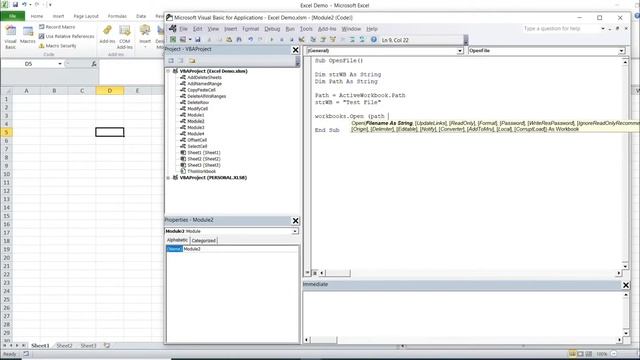This screenshot has width=640, height=360.
Task: Click the Macro Security ribbon button
Action: (58, 46)
